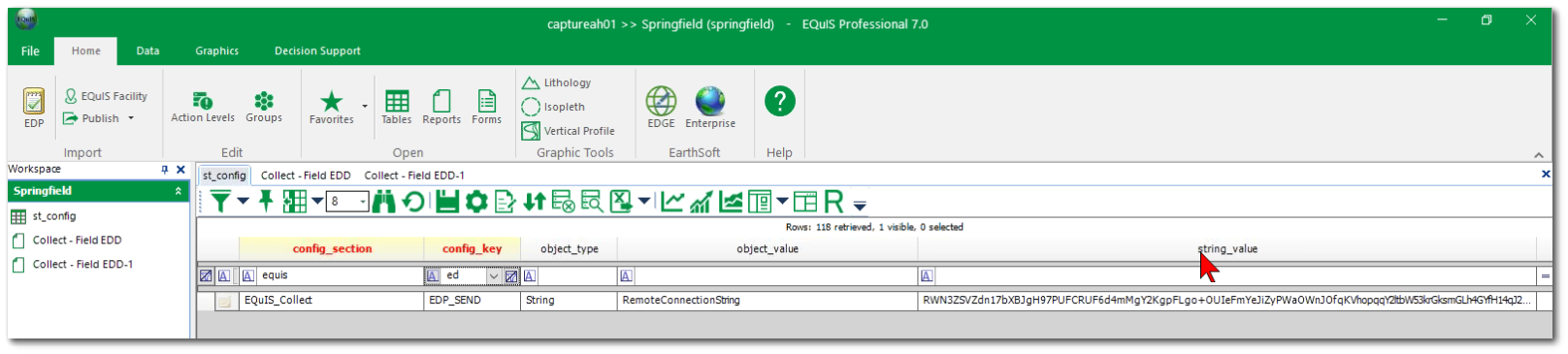Image resolution: width=1568 pixels, height=354 pixels.
Task: Open the Tables list
Action: 396,107
